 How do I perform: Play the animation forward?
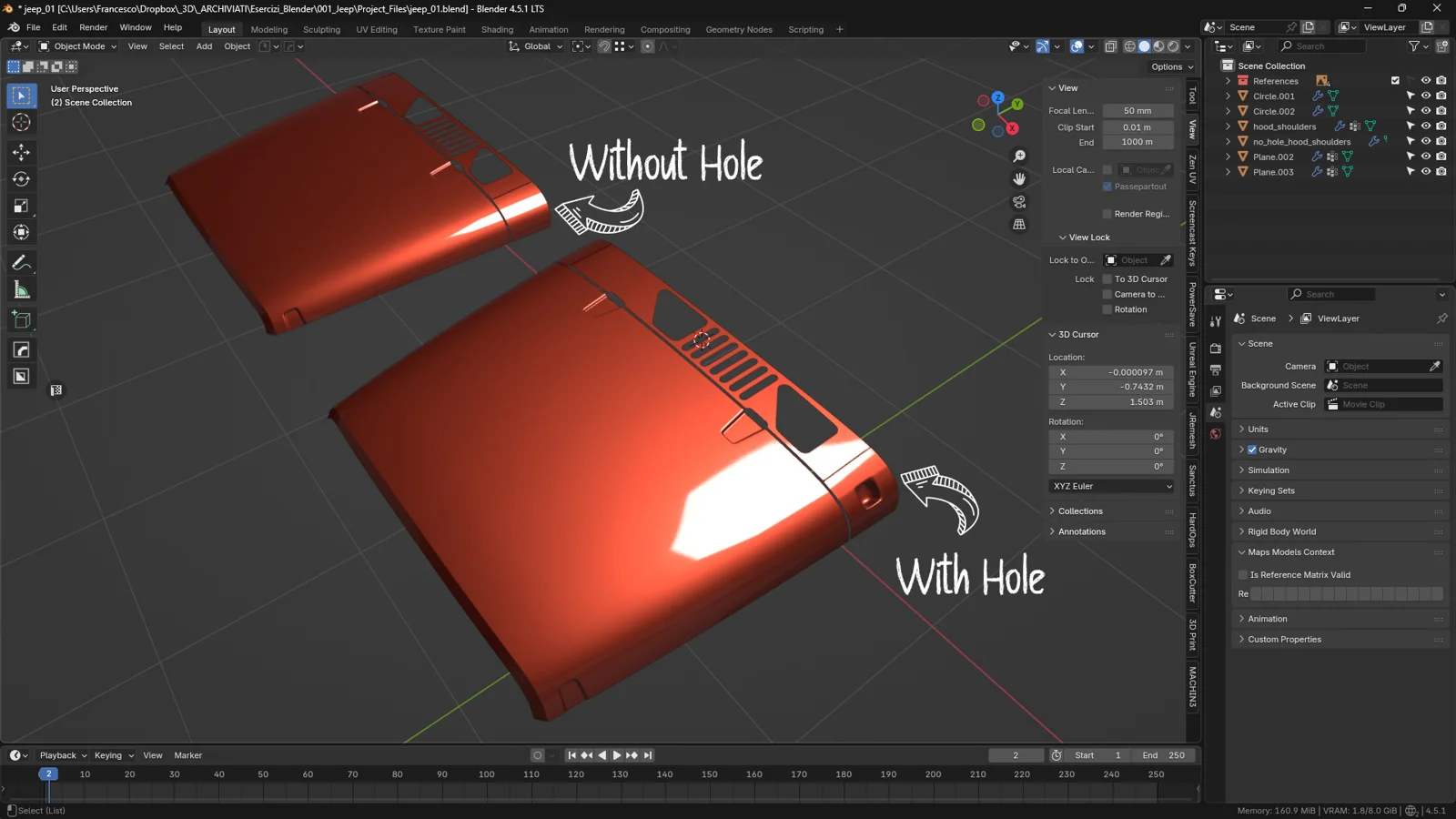coord(617,755)
